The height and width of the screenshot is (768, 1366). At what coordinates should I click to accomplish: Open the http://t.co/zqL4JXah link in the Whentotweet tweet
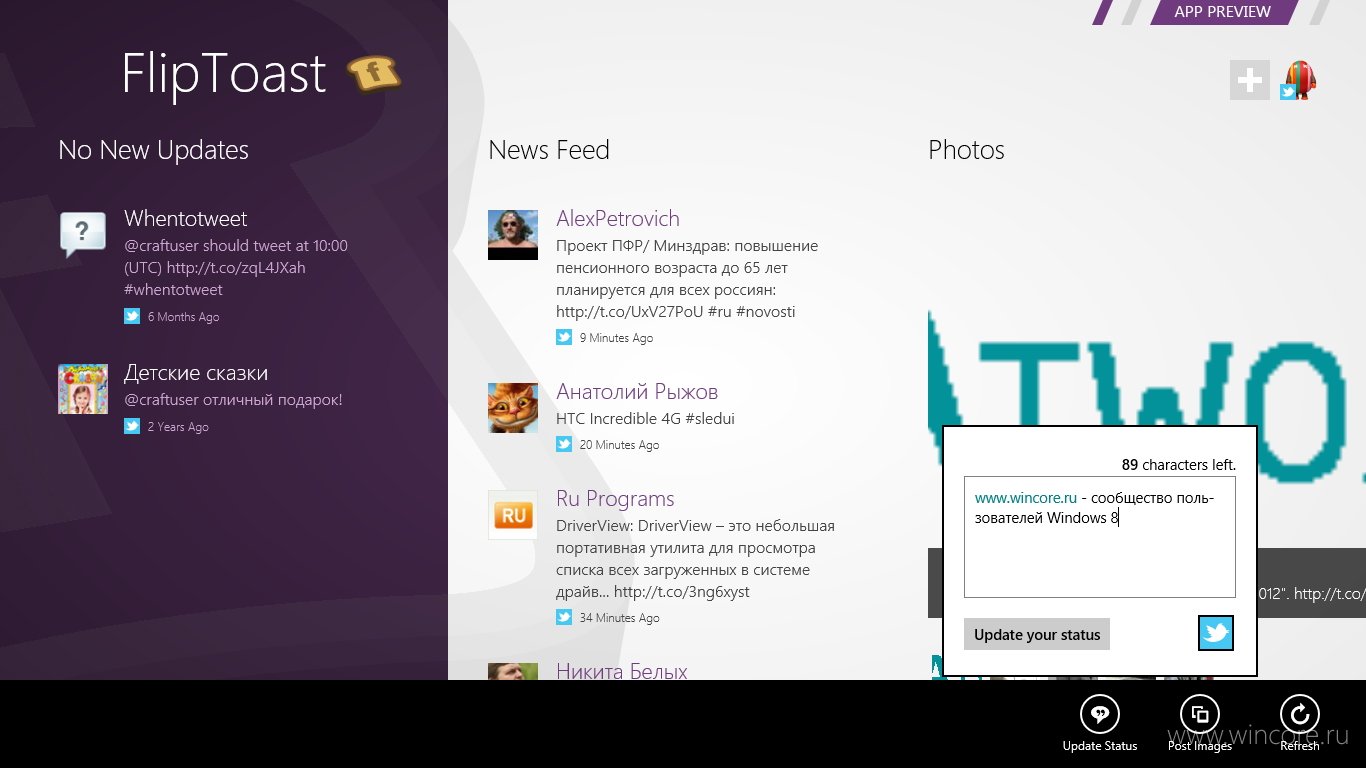[x=236, y=268]
